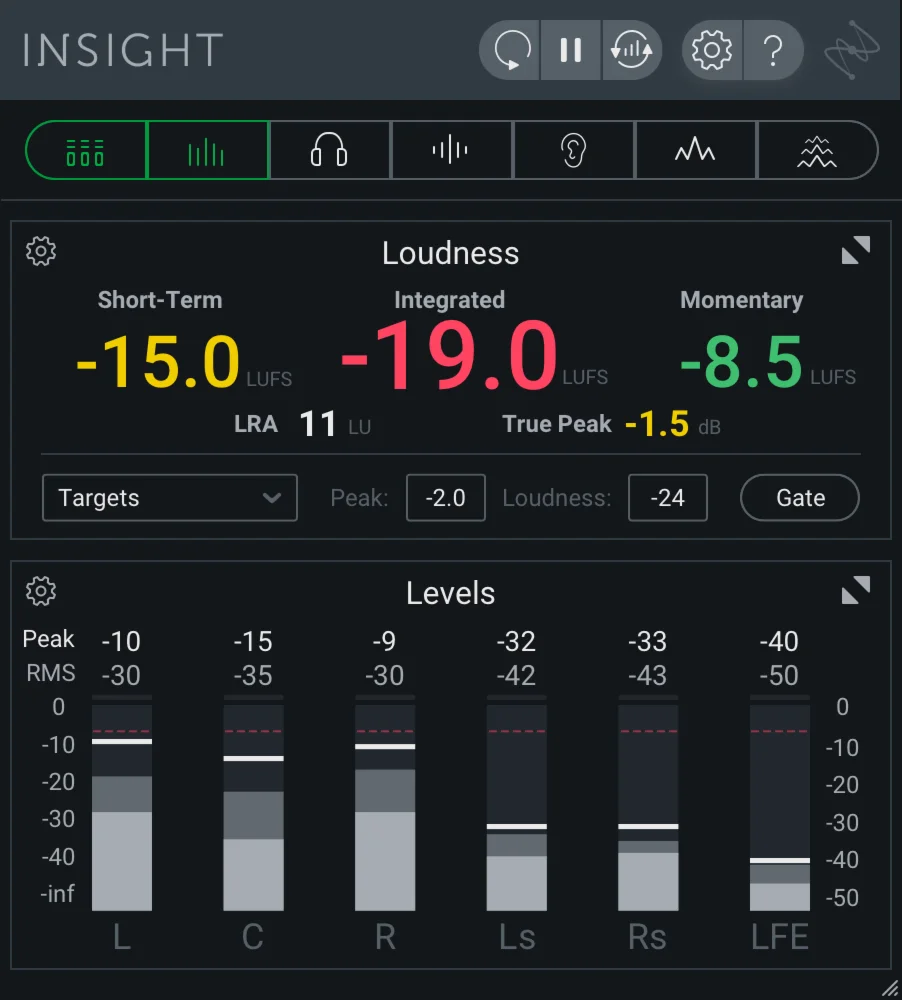Open the Levels panel settings gear
Viewport: 902px width, 1000px height.
coord(41,591)
